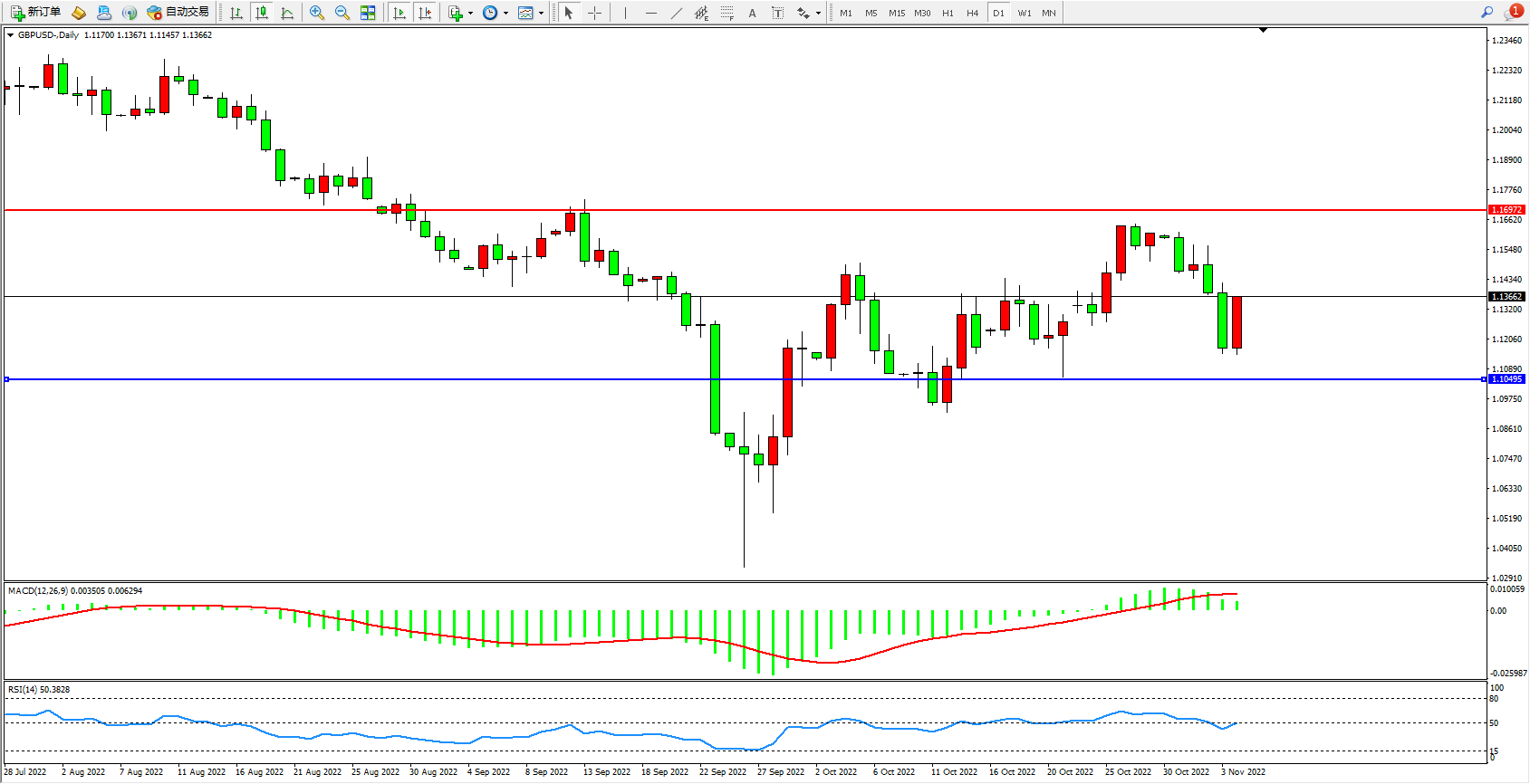Select the Fibonacci retracement tool
The width and height of the screenshot is (1530, 784).
click(727, 13)
